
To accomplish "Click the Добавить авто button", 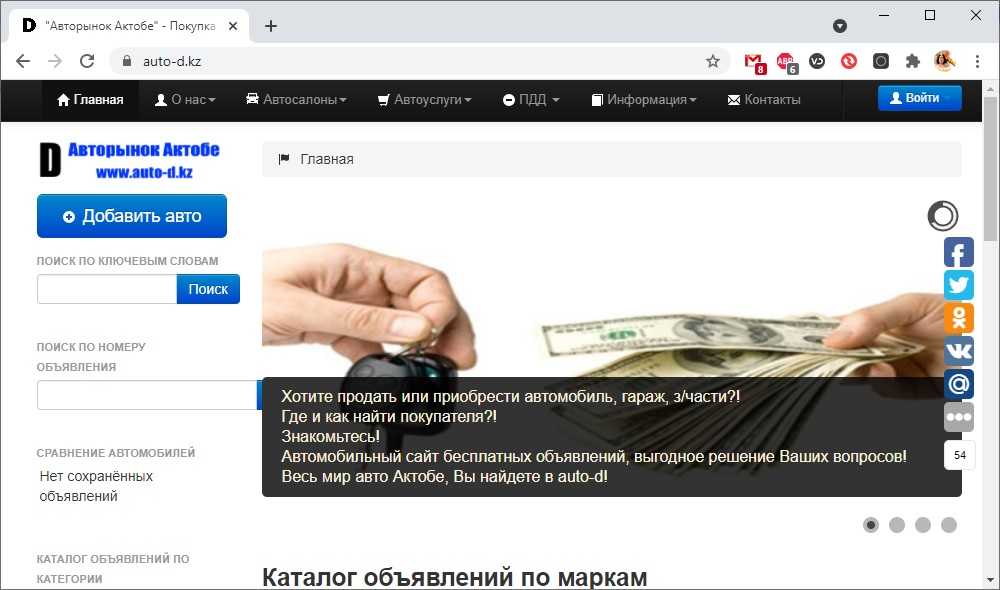I will click(132, 216).
